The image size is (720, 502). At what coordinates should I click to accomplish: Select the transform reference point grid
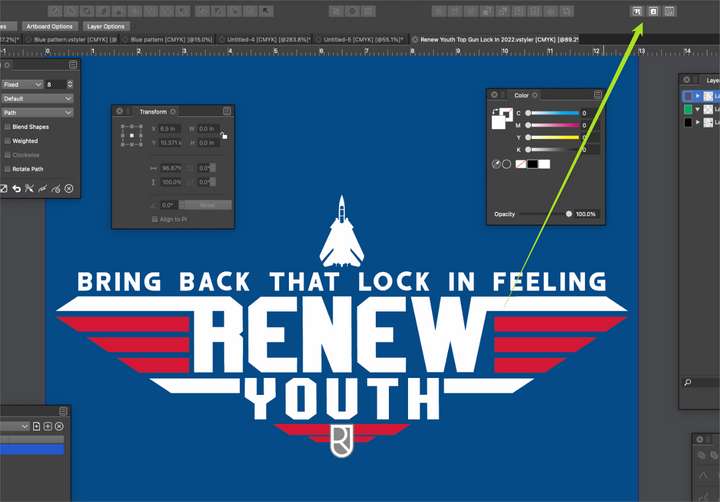[x=131, y=135]
